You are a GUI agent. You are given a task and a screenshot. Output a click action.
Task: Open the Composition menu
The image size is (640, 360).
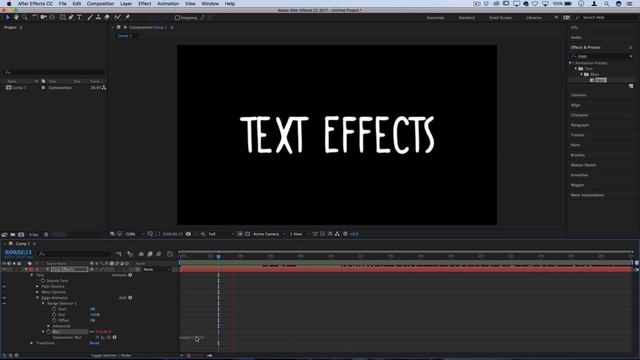pyautogui.click(x=100, y=4)
